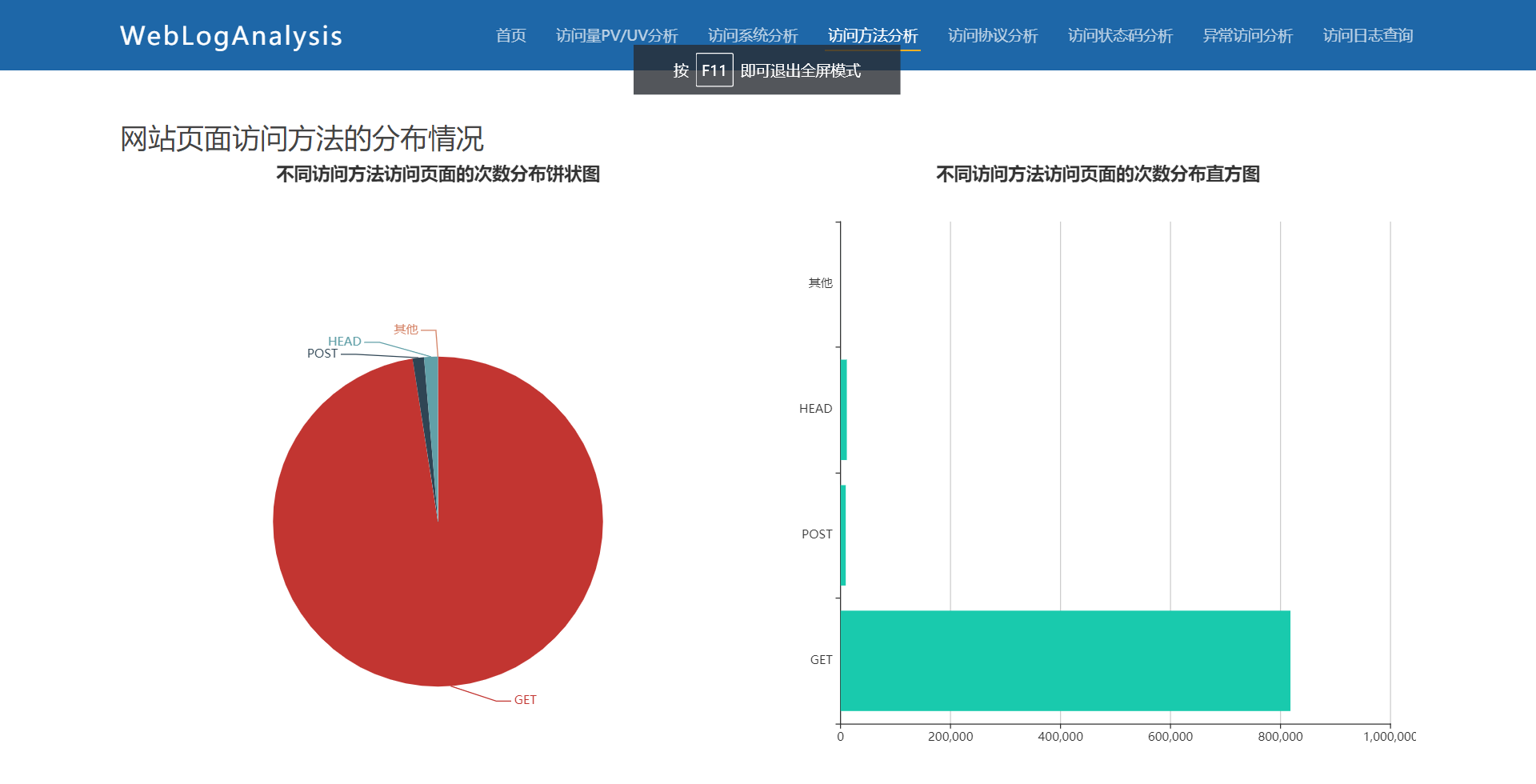Click the POST bar in histogram
This screenshot has height=784, width=1536.
(843, 535)
